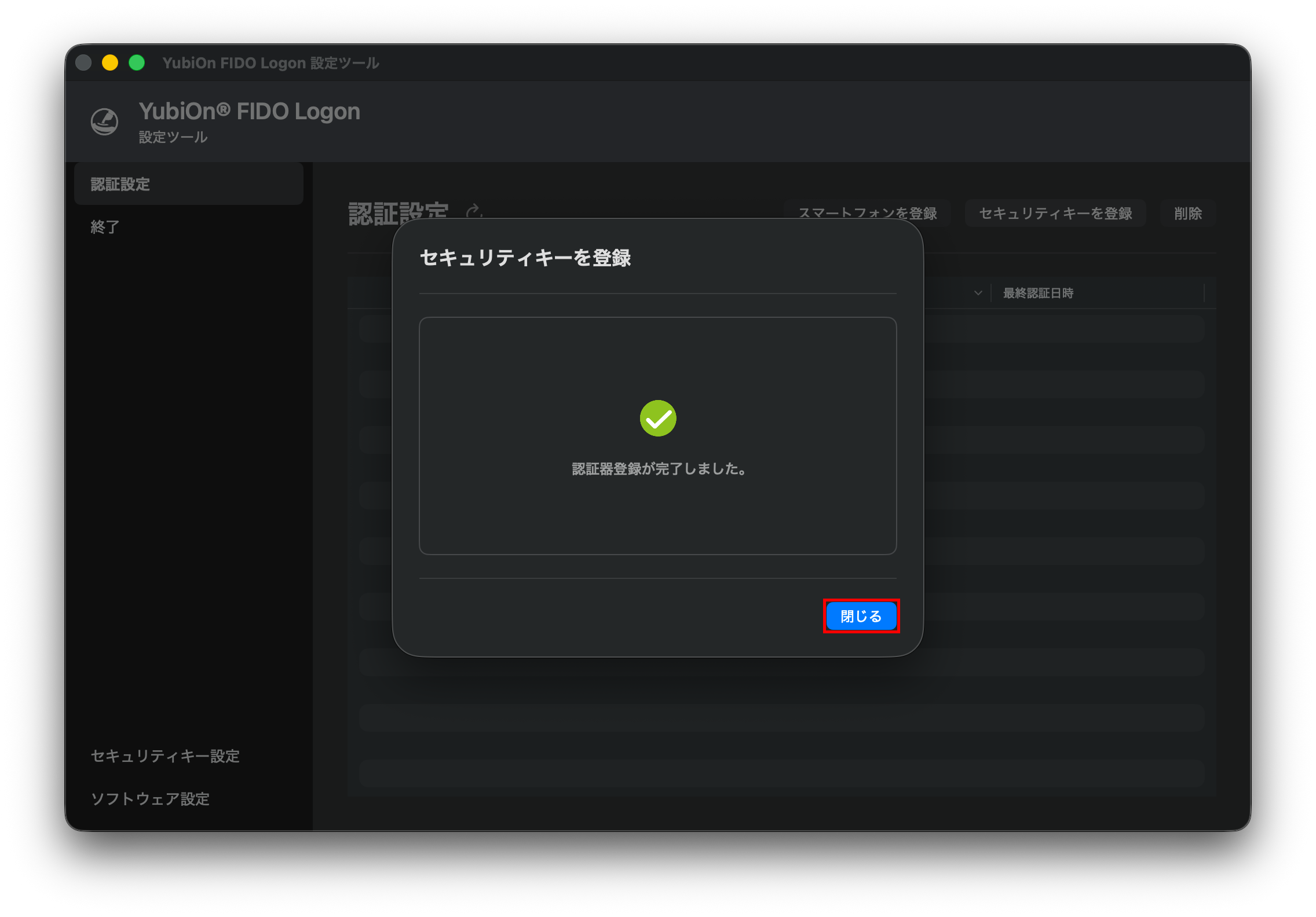
Task: Click the YubiOn logo icon in header
Action: pos(105,122)
